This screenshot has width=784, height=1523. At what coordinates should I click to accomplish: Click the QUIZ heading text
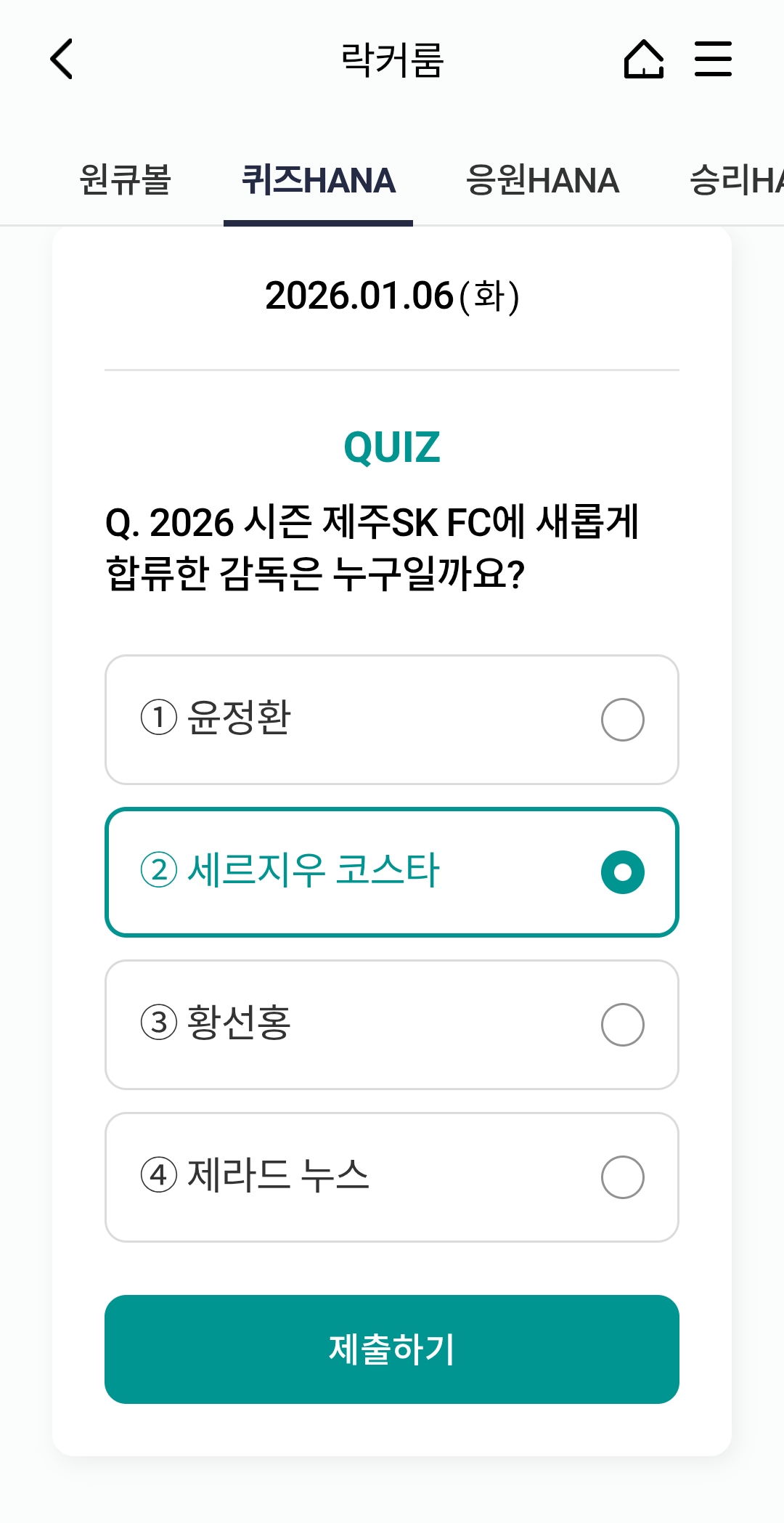coord(392,447)
